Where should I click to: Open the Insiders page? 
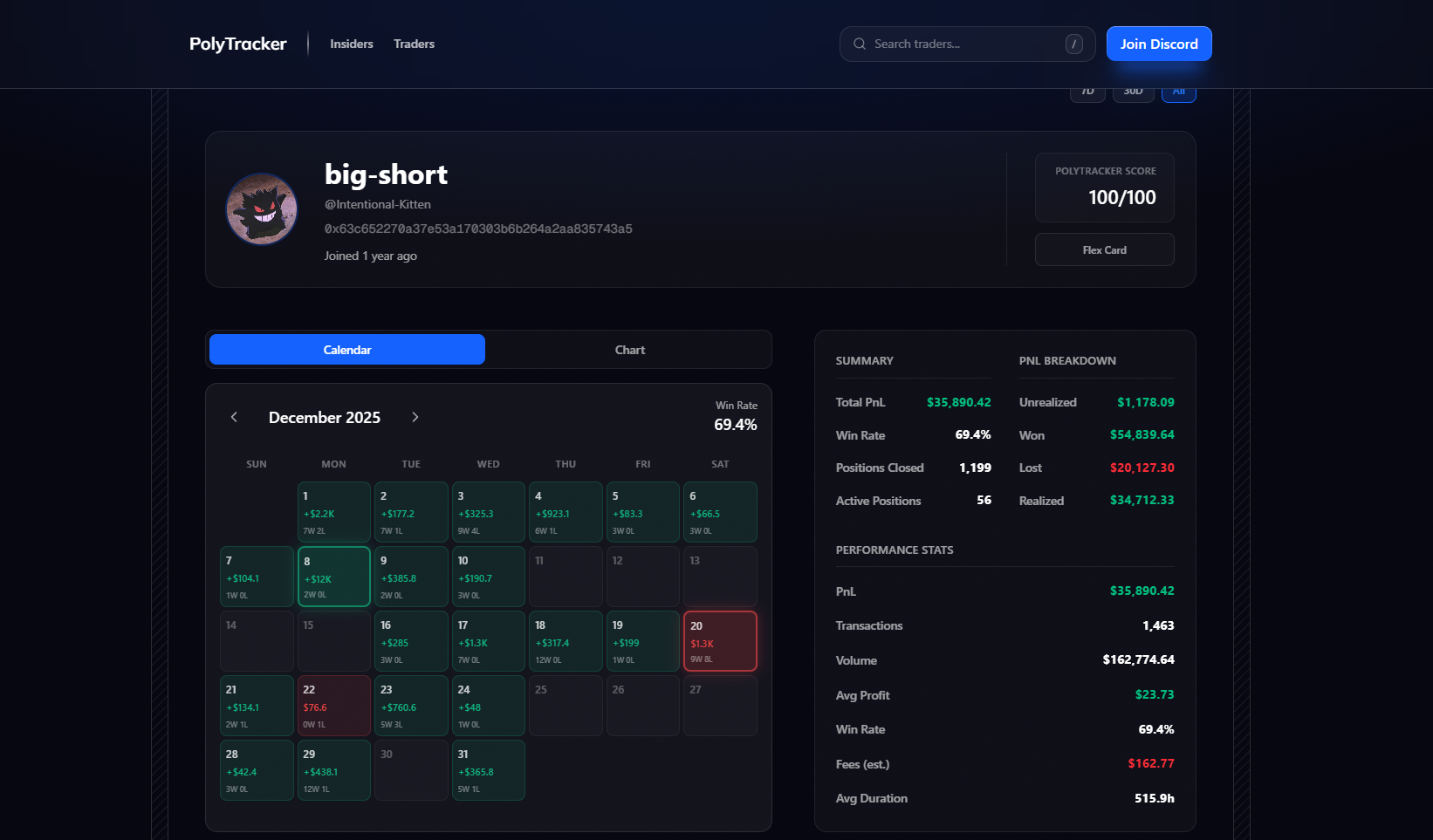coord(351,44)
